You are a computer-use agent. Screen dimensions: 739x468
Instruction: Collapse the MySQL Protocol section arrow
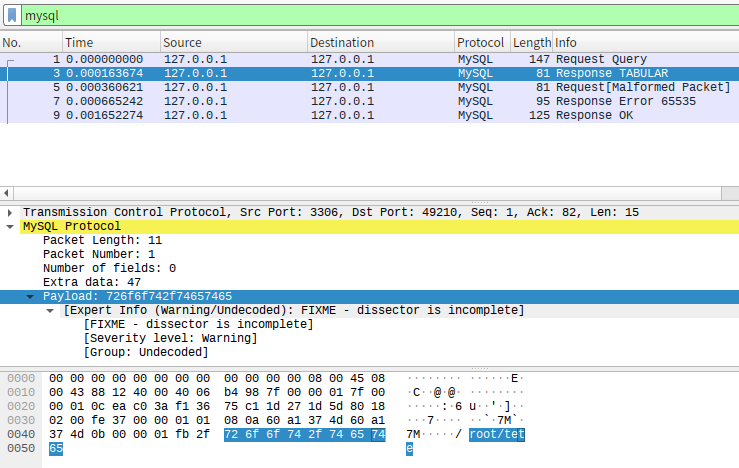[10, 227]
